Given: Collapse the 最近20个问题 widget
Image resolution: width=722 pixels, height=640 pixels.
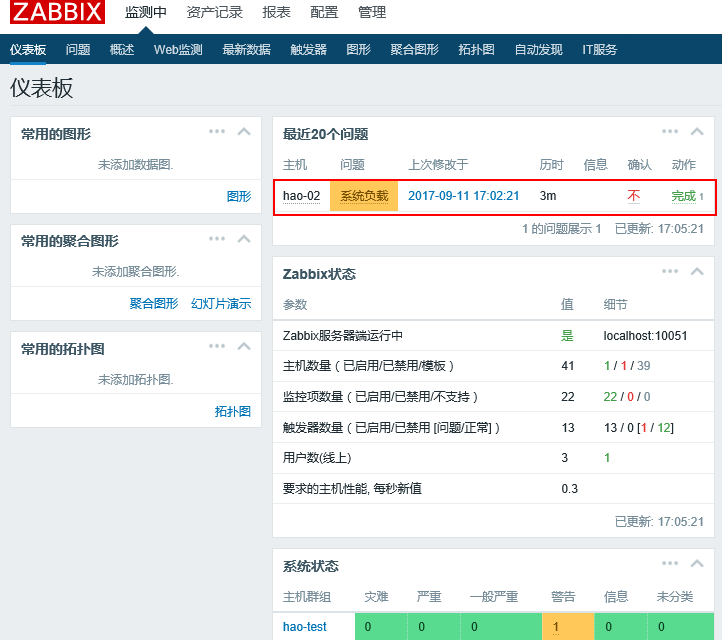Looking at the screenshot, I should (x=697, y=132).
